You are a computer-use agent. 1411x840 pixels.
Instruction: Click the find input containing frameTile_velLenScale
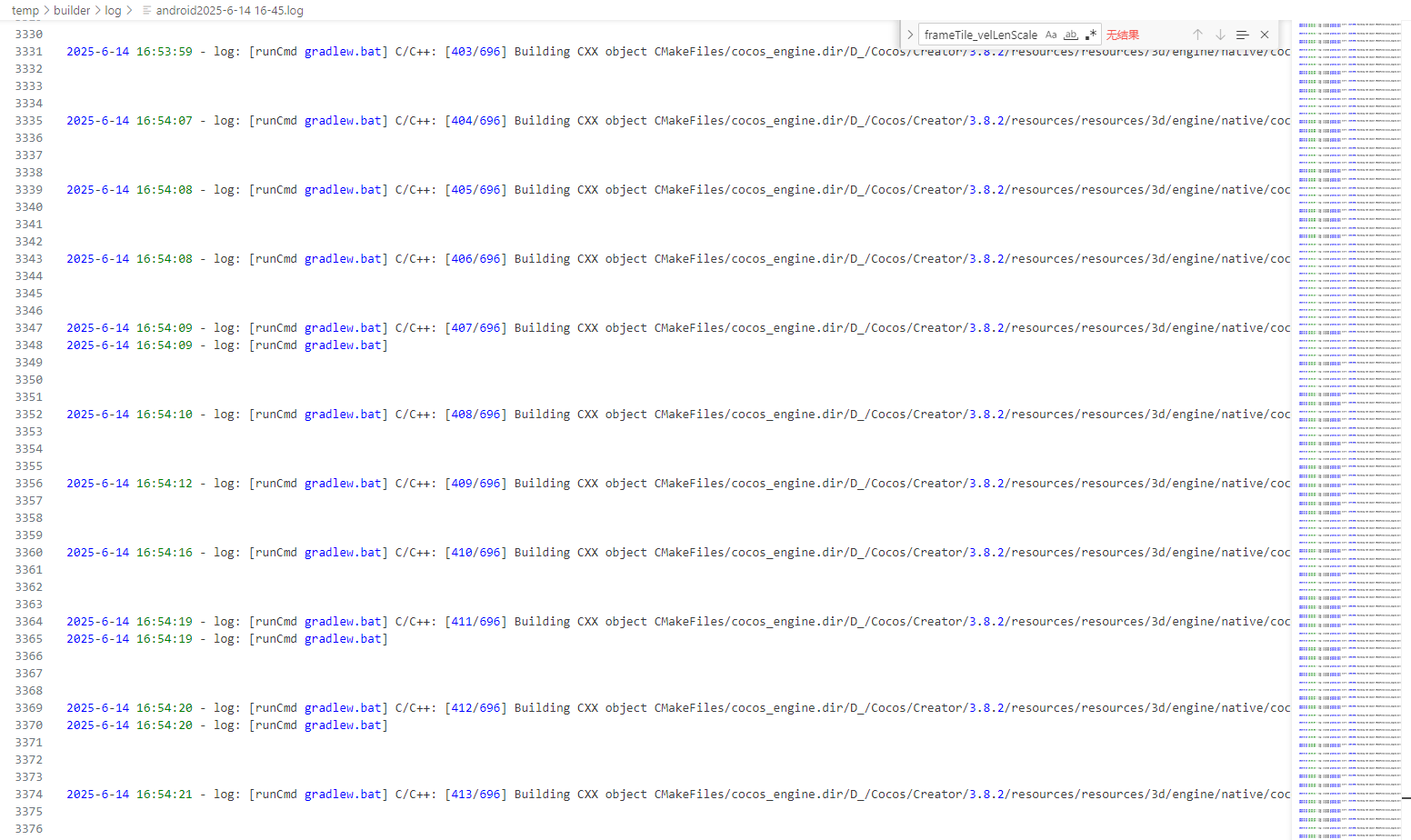click(x=981, y=35)
